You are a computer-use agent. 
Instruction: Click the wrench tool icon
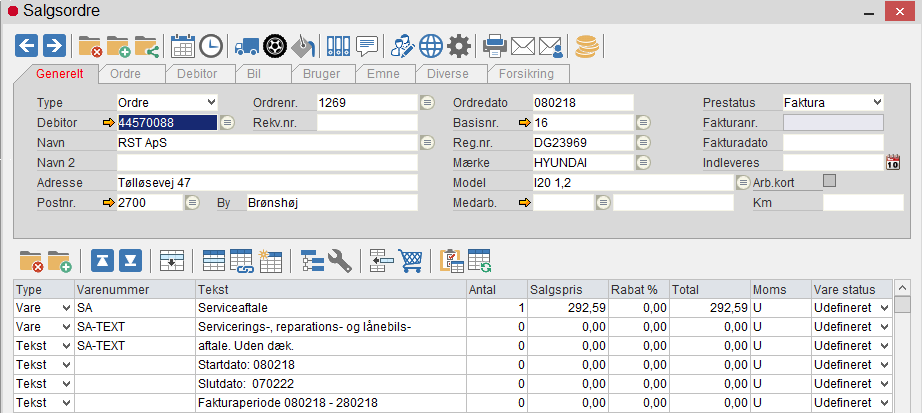(340, 261)
